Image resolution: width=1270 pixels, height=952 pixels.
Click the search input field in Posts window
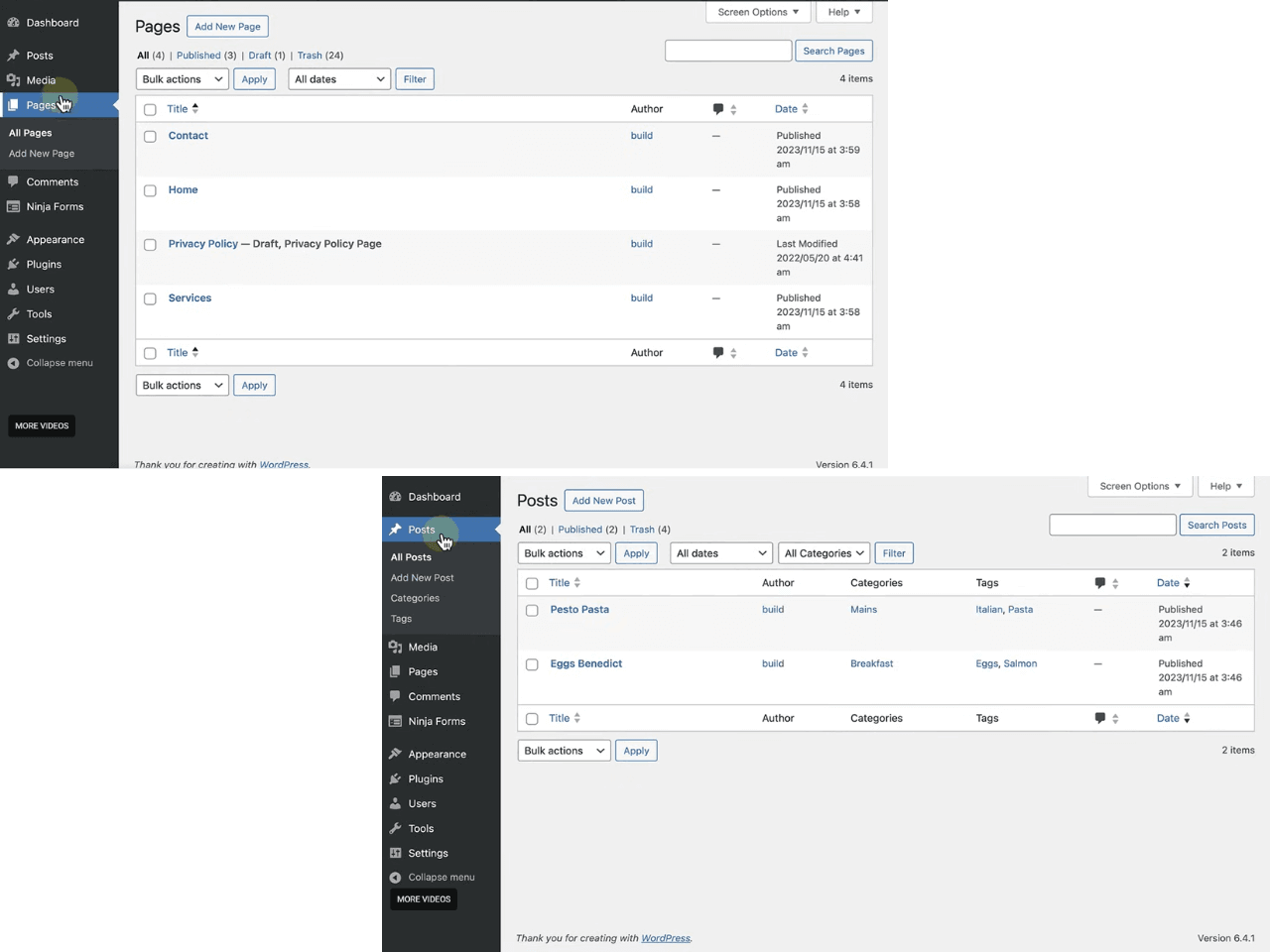(x=1112, y=525)
